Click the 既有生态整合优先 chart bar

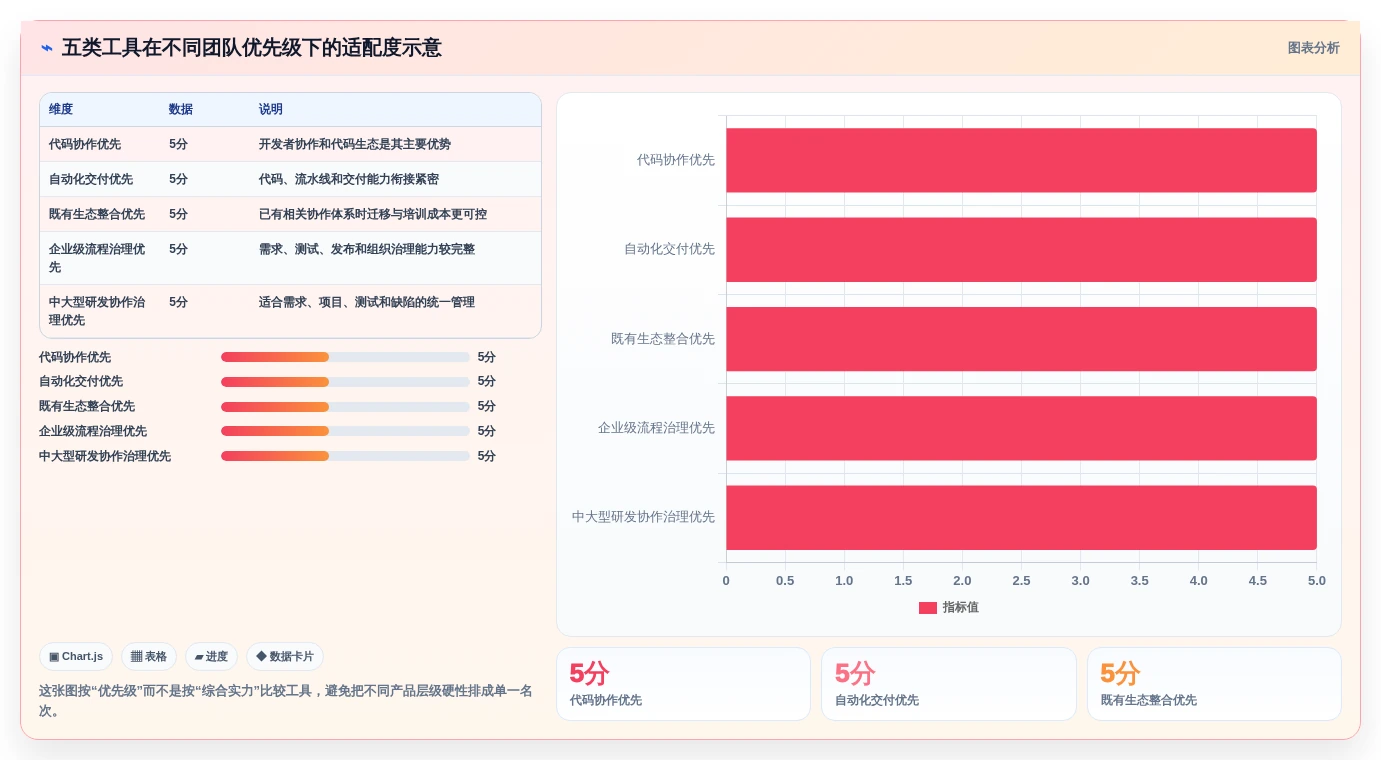point(1021,339)
